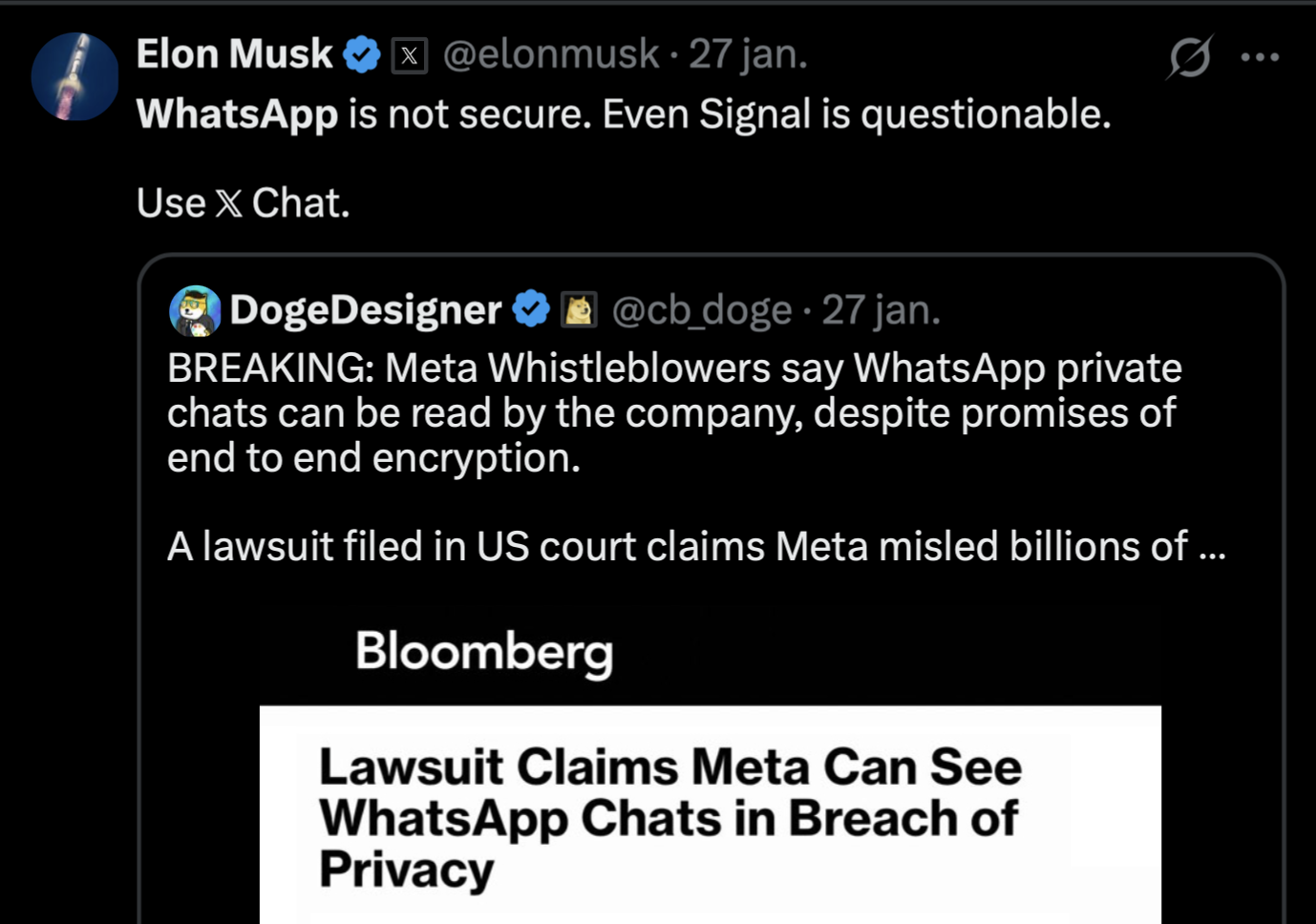
Task: Click the bold WhatsApp text in the post
Action: point(237,115)
